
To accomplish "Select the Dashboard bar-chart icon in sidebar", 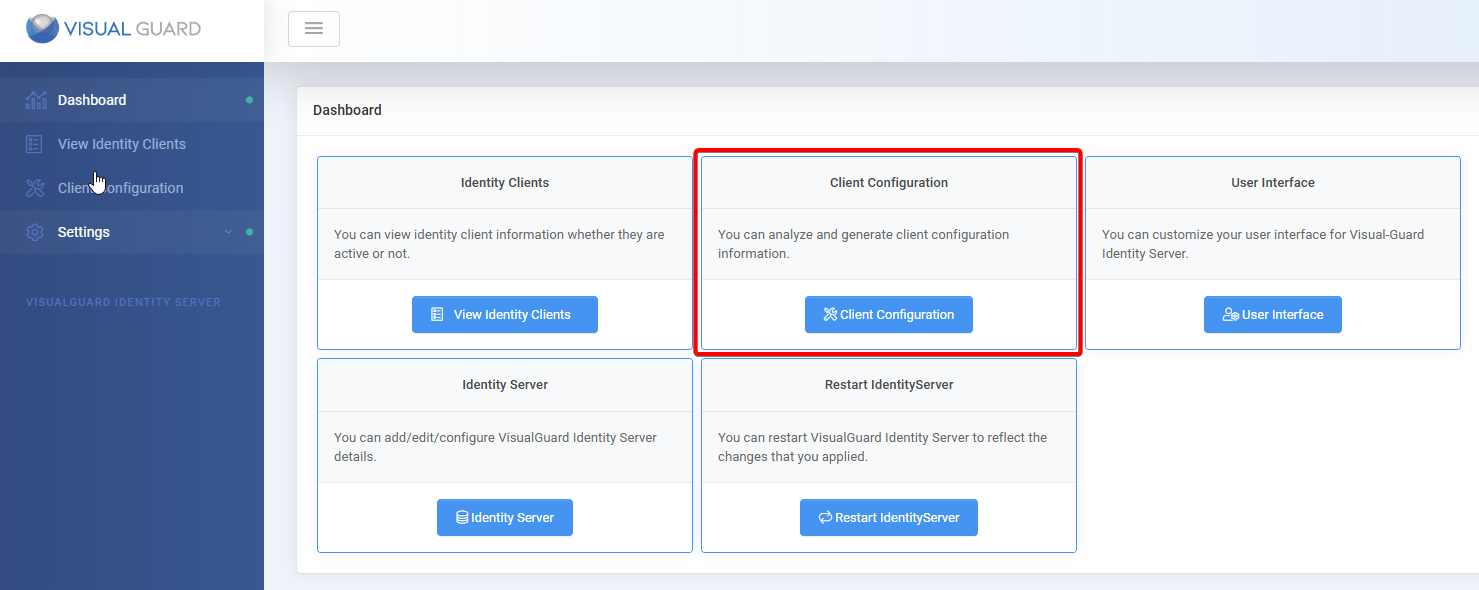I will (36, 99).
